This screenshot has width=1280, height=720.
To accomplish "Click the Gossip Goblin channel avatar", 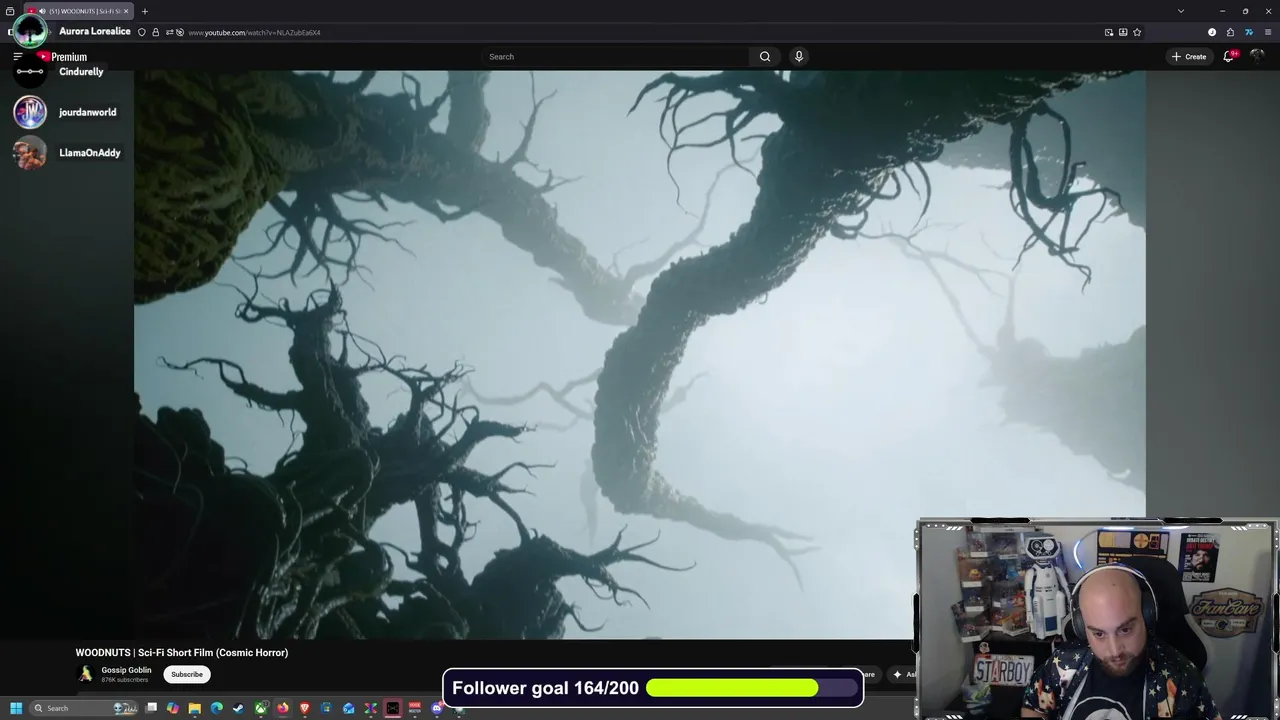I will 85,674.
